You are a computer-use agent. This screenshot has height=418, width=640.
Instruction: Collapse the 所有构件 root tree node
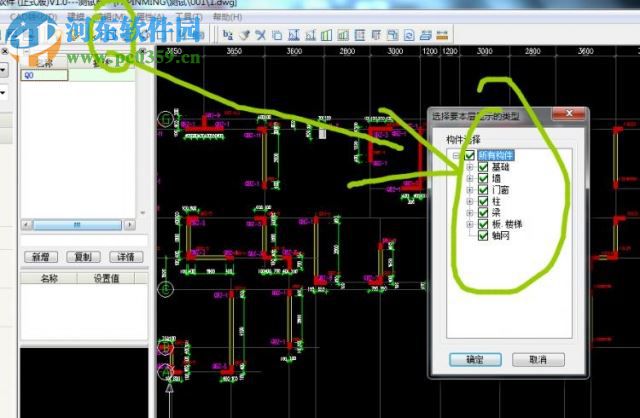click(456, 155)
